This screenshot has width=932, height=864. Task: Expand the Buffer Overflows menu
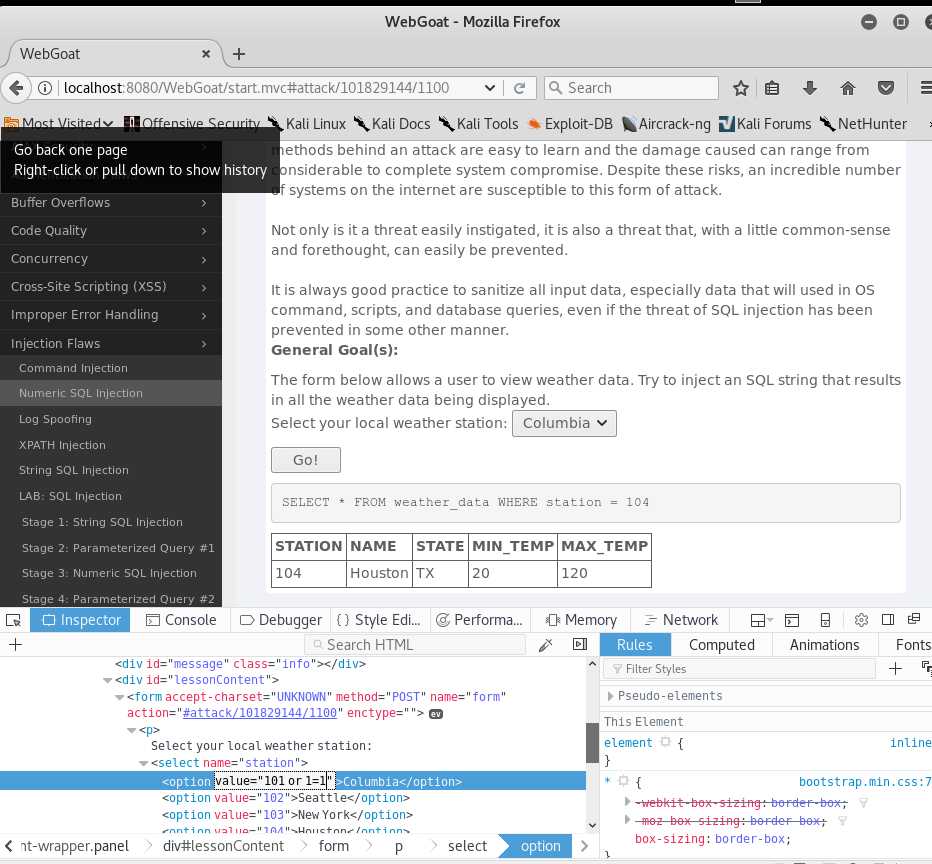click(x=111, y=203)
